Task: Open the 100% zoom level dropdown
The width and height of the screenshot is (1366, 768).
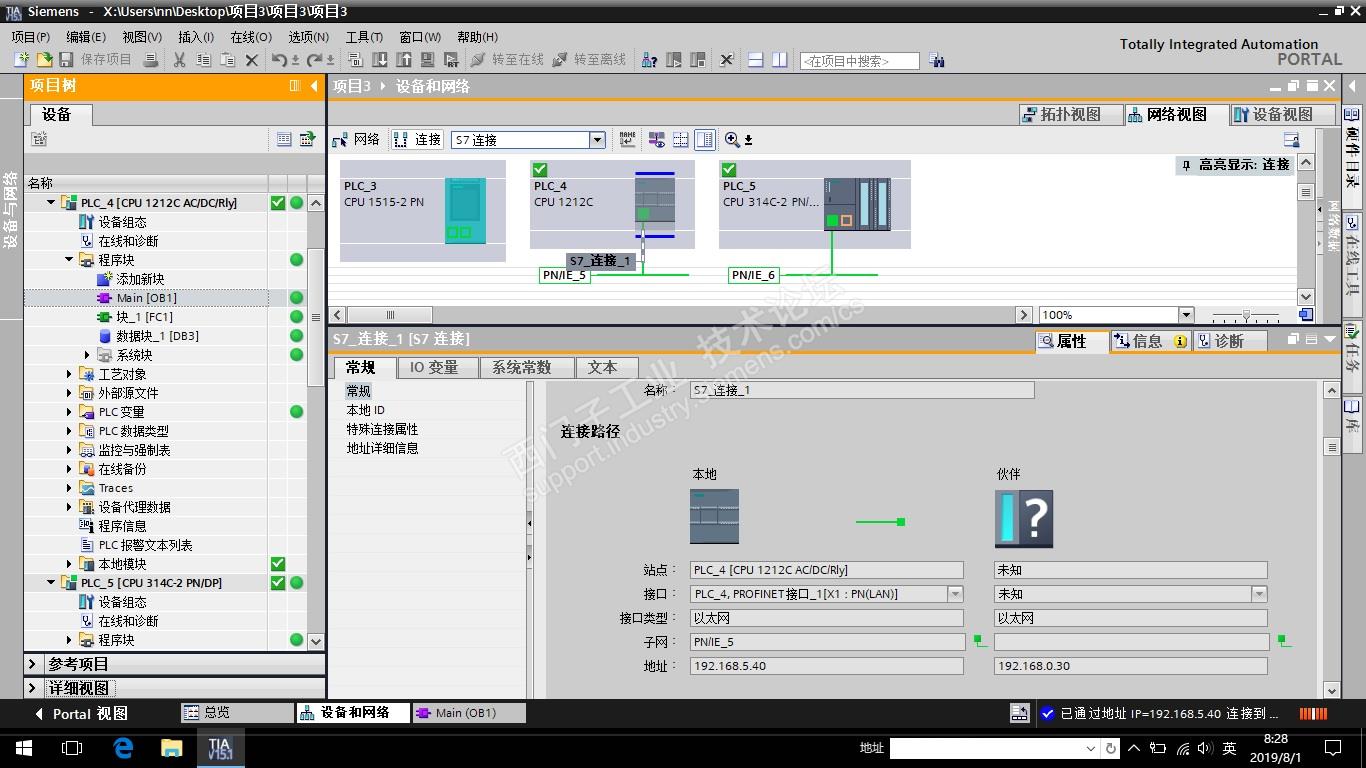Action: pos(1186,315)
